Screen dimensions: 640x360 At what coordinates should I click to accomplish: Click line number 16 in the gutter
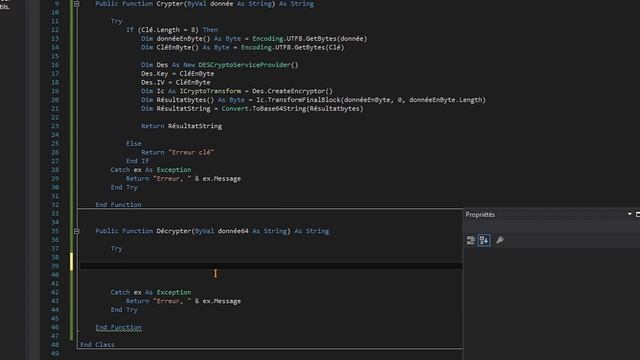coord(55,65)
